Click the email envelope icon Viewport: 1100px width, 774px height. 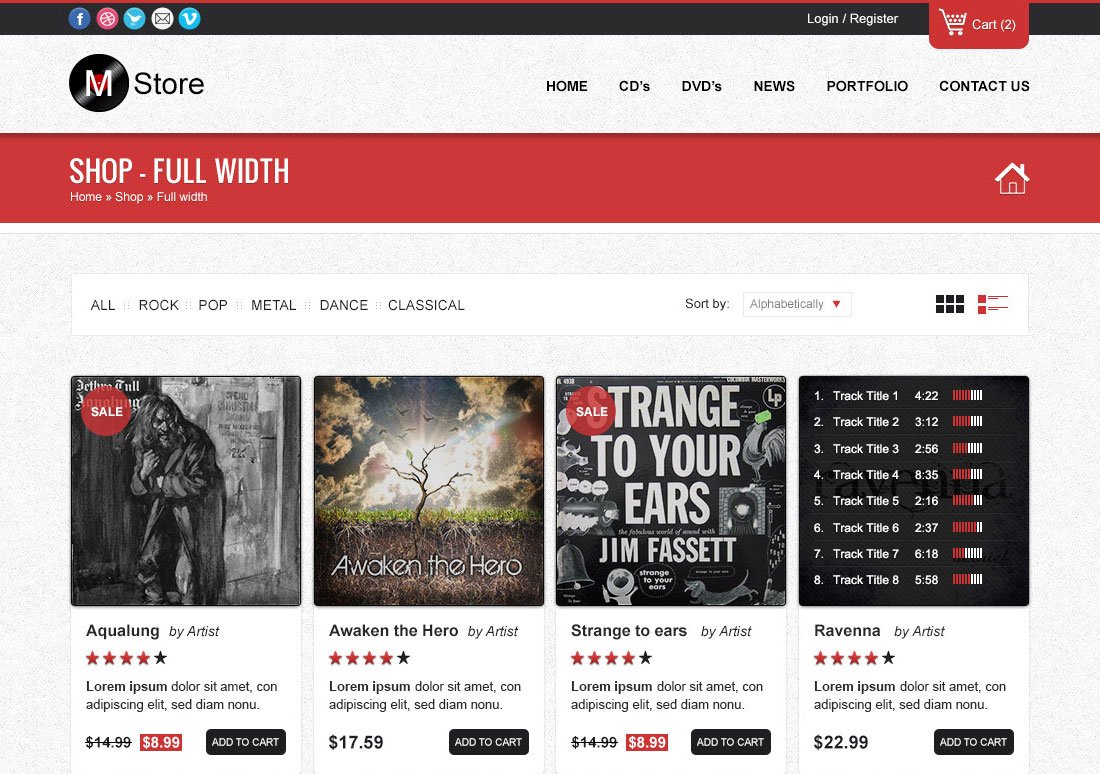[162, 18]
